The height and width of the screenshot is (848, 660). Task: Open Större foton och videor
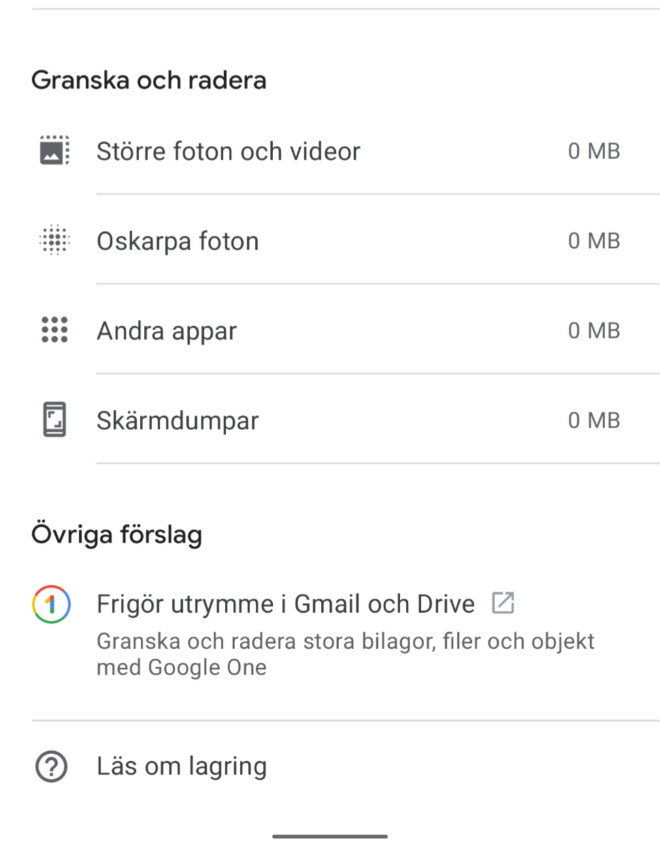tap(330, 150)
